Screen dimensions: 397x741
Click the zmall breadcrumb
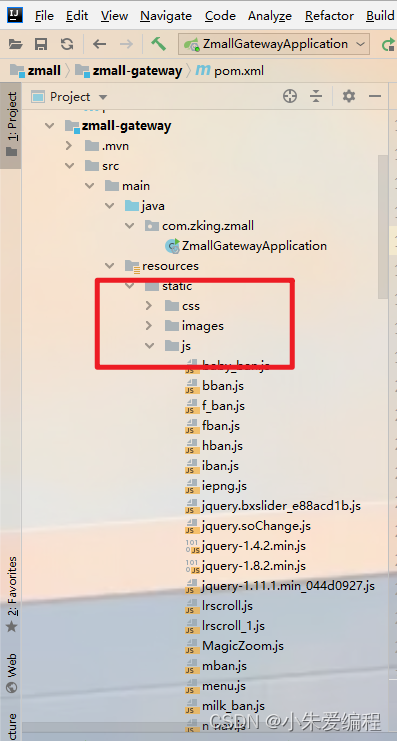[36, 71]
